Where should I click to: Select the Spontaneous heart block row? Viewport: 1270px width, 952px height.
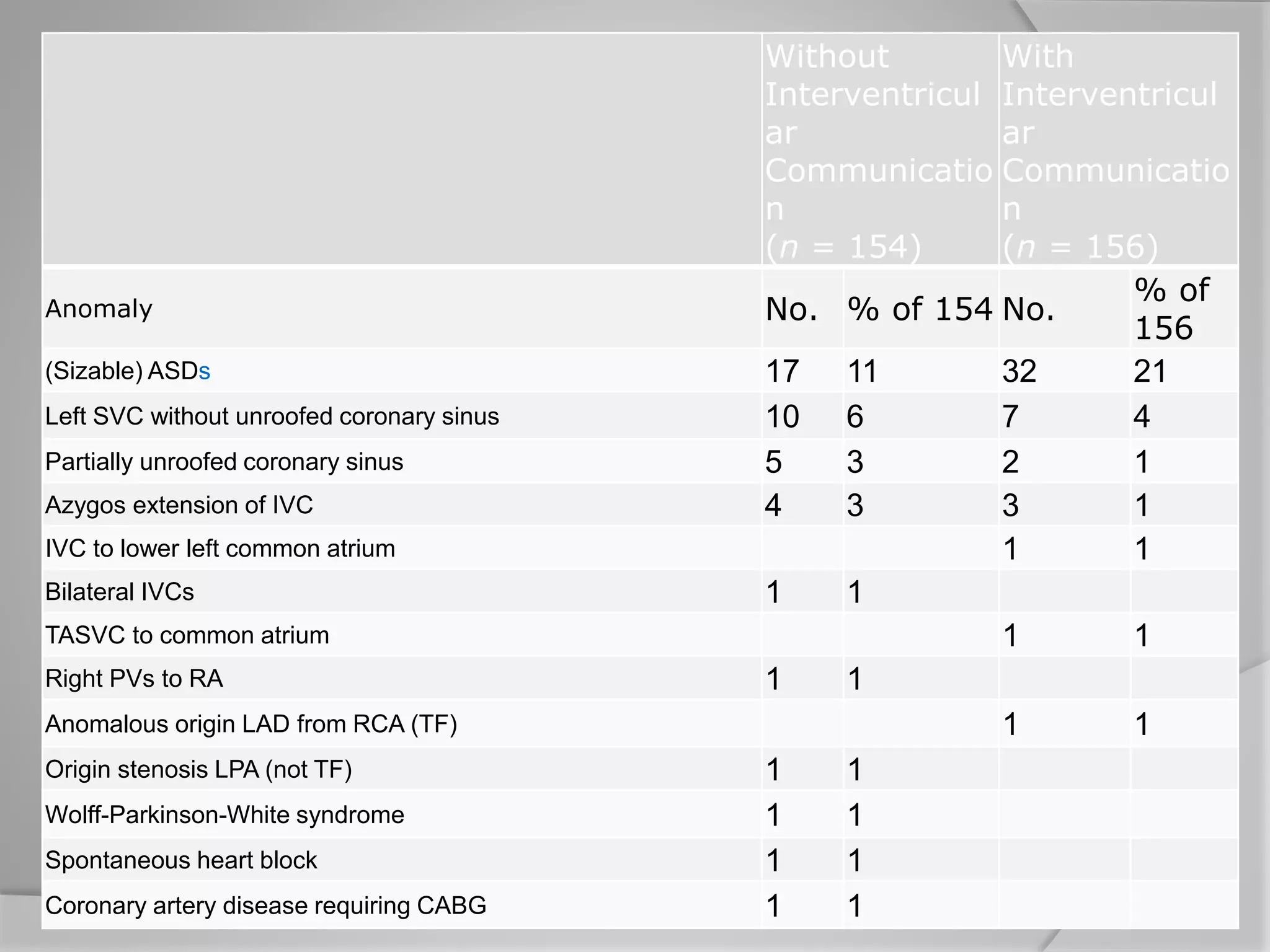tap(180, 861)
